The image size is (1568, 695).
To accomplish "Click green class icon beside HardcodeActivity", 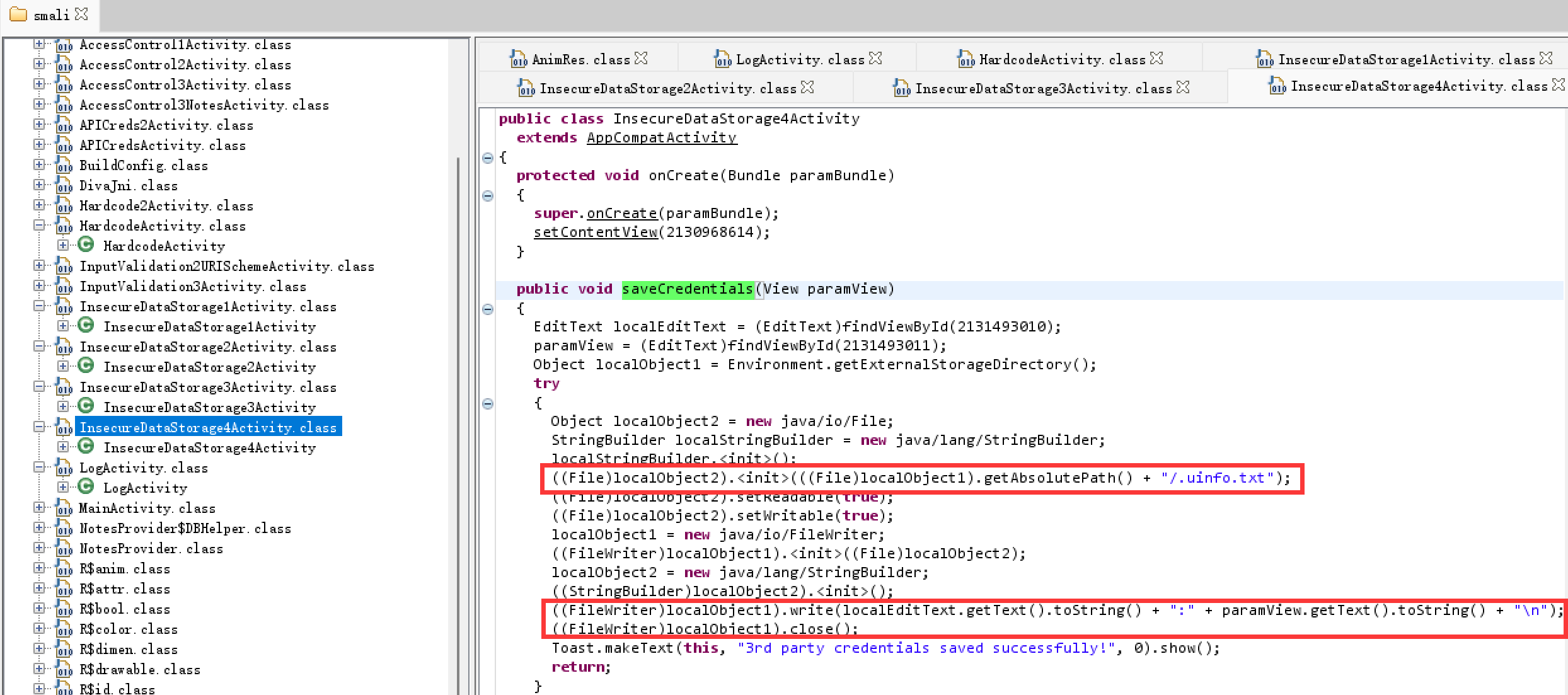I will [86, 244].
